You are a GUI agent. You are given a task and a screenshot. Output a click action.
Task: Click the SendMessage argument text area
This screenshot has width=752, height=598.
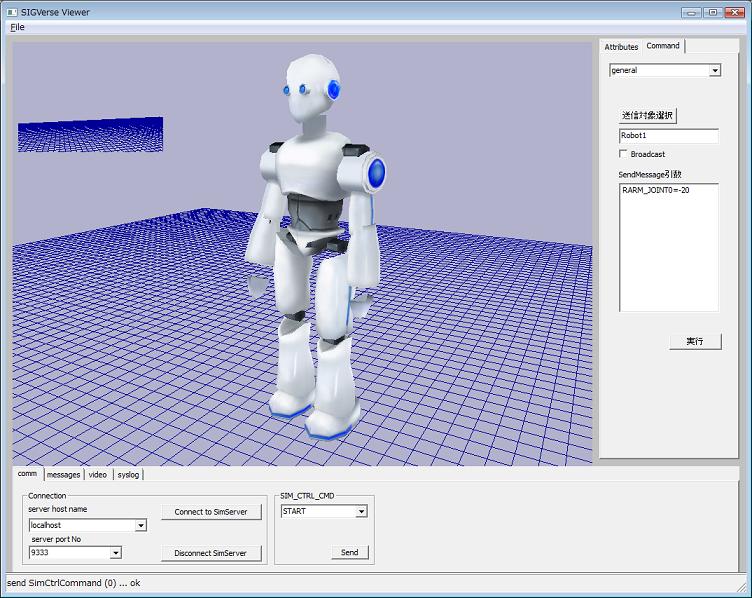coord(668,247)
